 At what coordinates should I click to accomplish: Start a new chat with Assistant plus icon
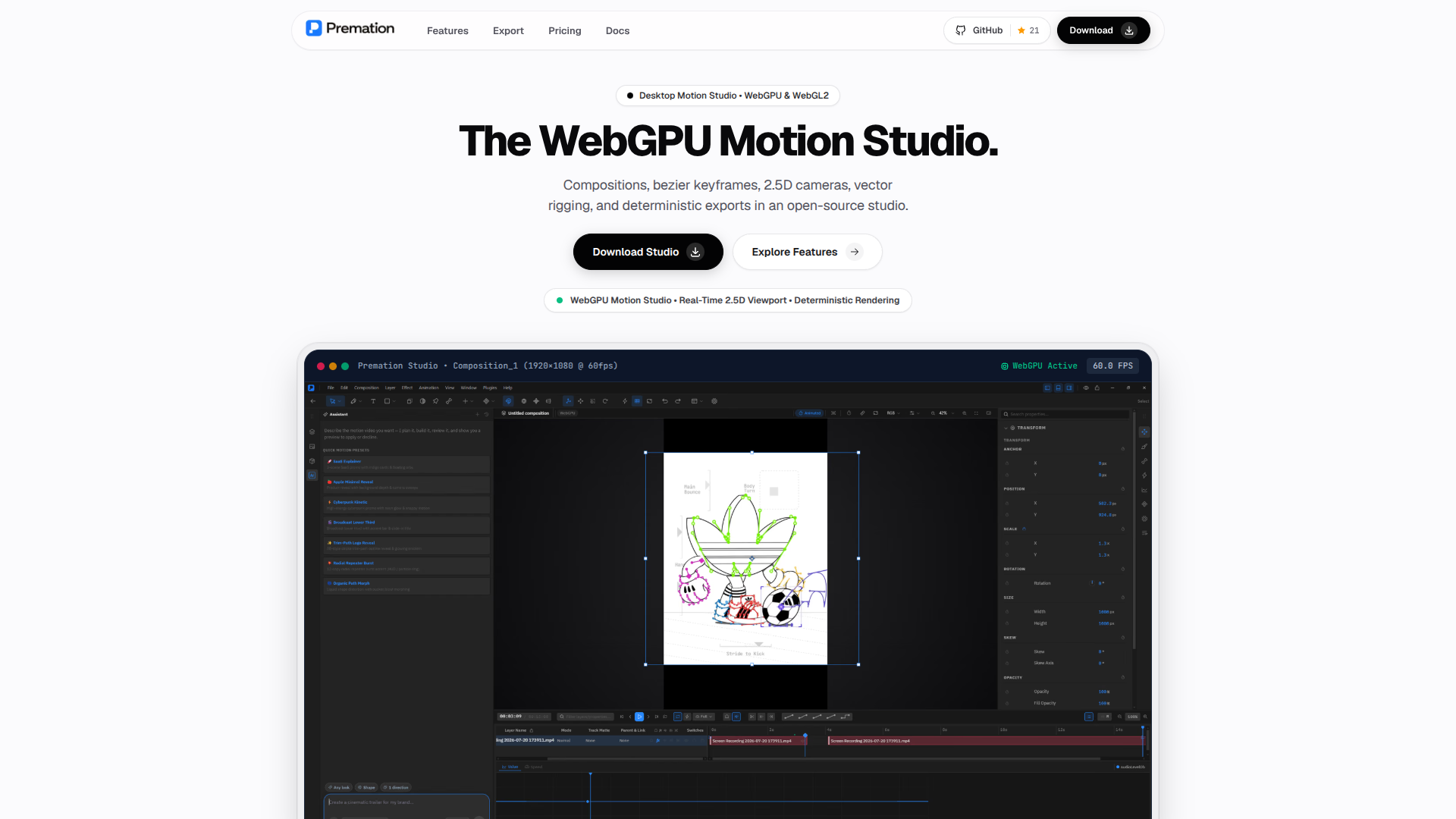pos(477,414)
